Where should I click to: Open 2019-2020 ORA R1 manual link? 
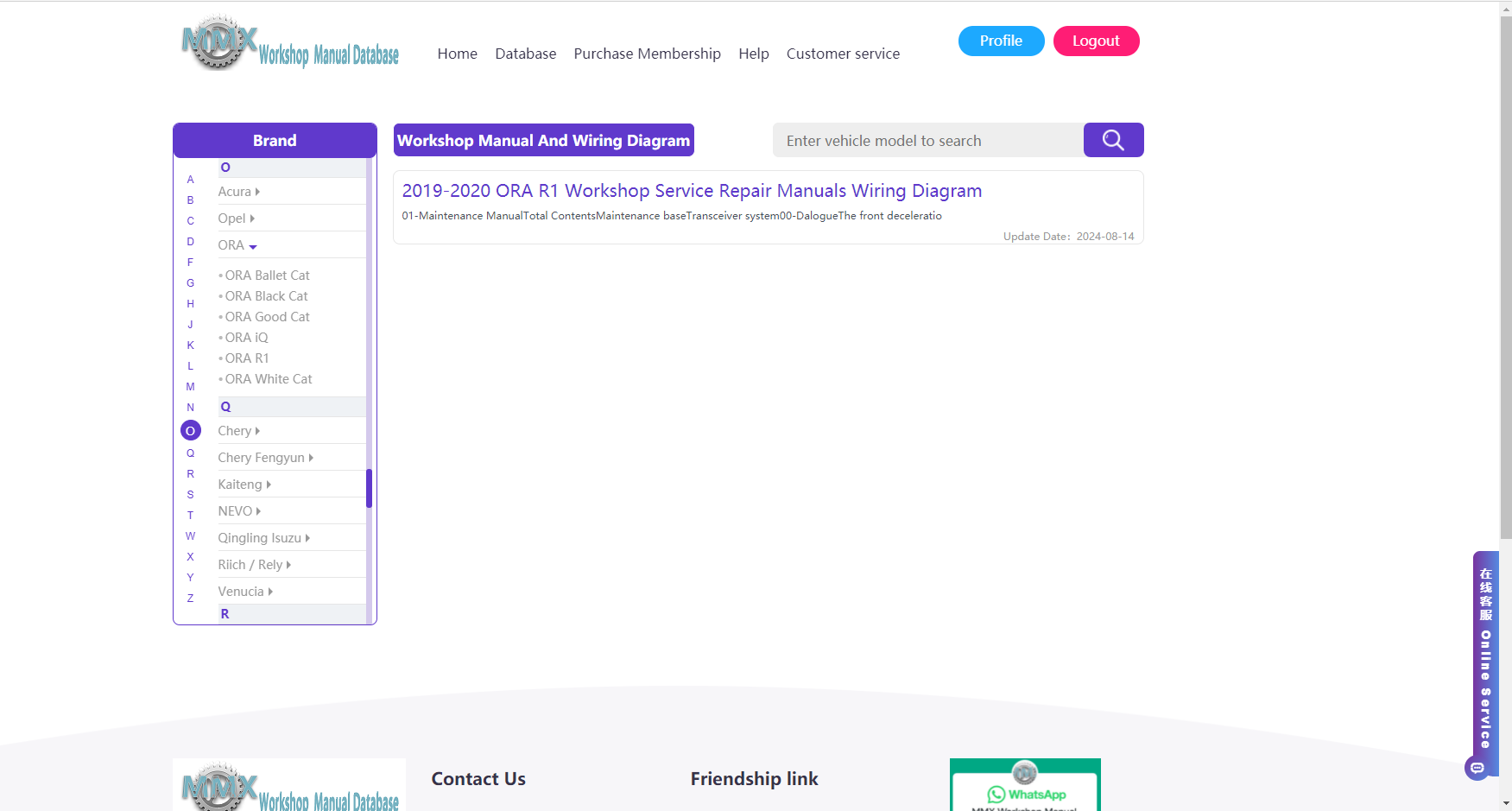click(x=692, y=191)
